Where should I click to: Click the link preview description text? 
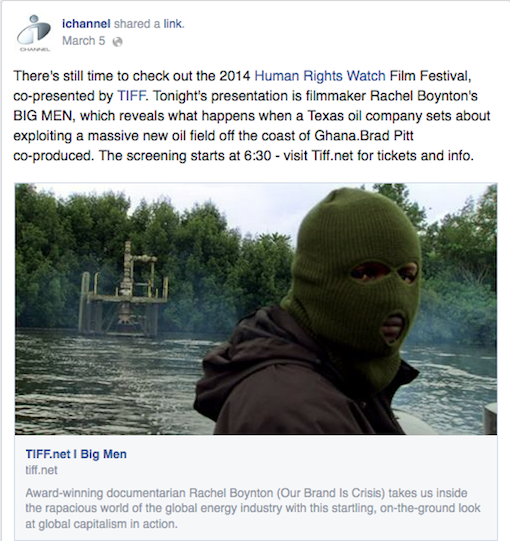(x=253, y=508)
